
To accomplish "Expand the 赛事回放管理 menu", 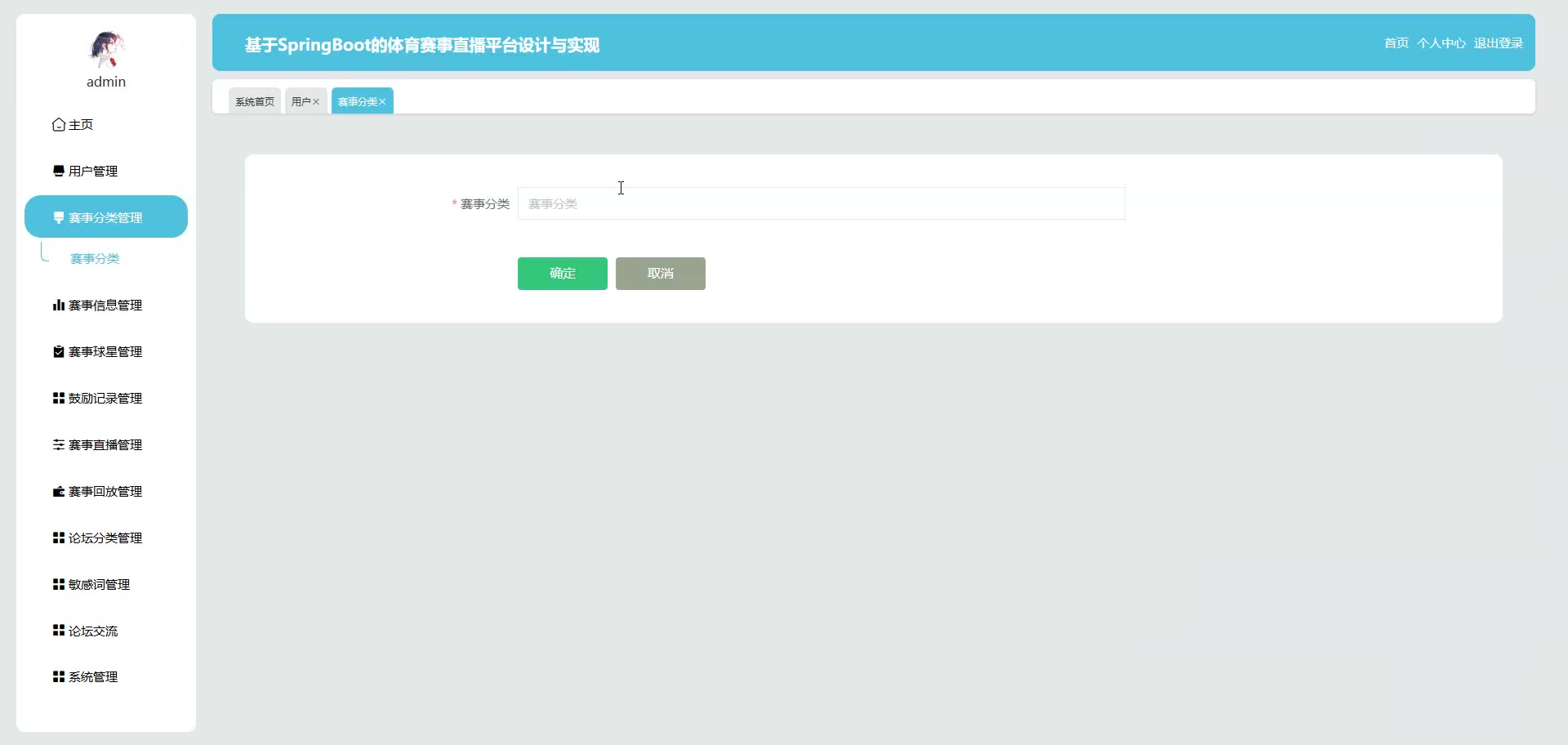I will (x=106, y=492).
